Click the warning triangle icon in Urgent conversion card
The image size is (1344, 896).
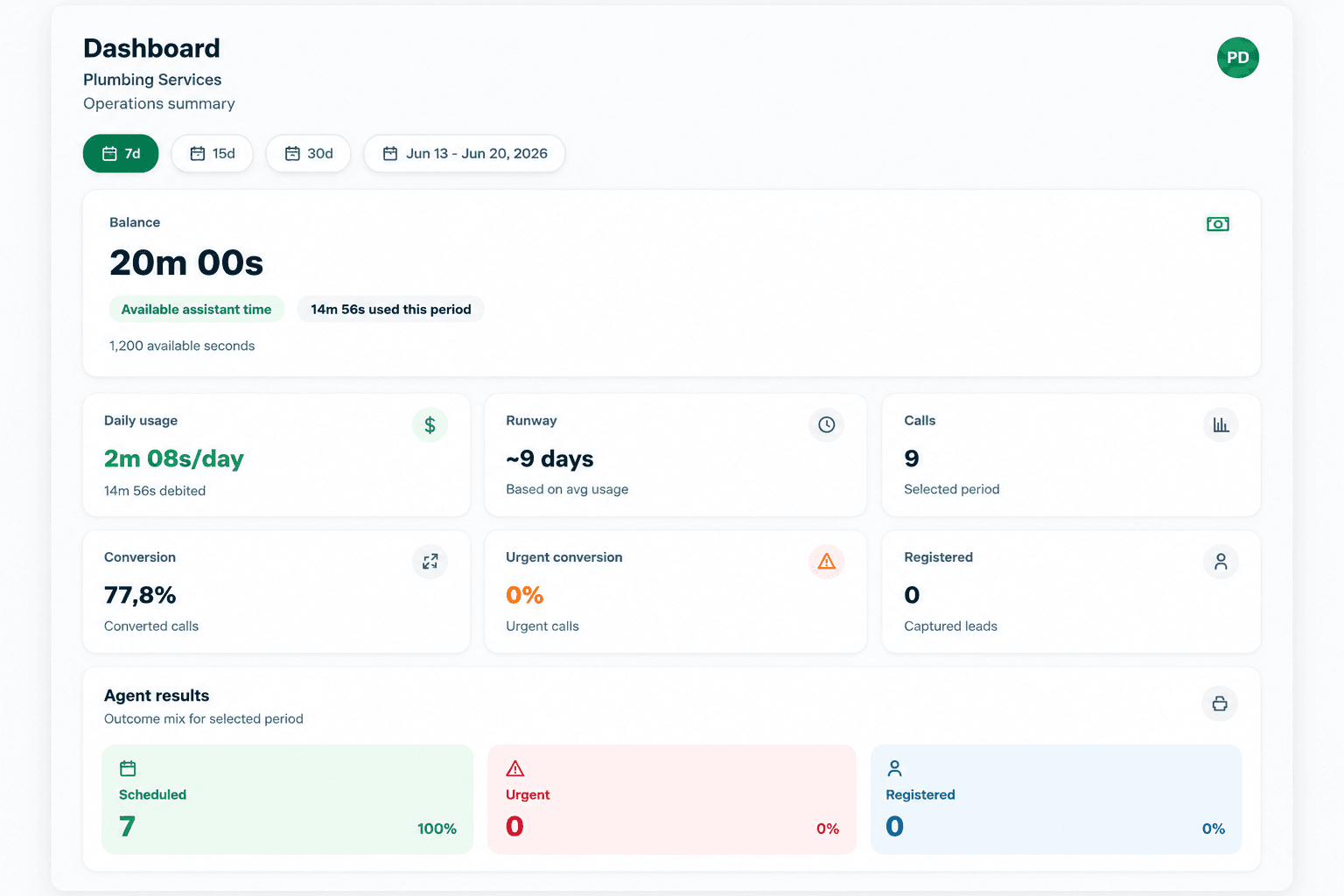[826, 562]
